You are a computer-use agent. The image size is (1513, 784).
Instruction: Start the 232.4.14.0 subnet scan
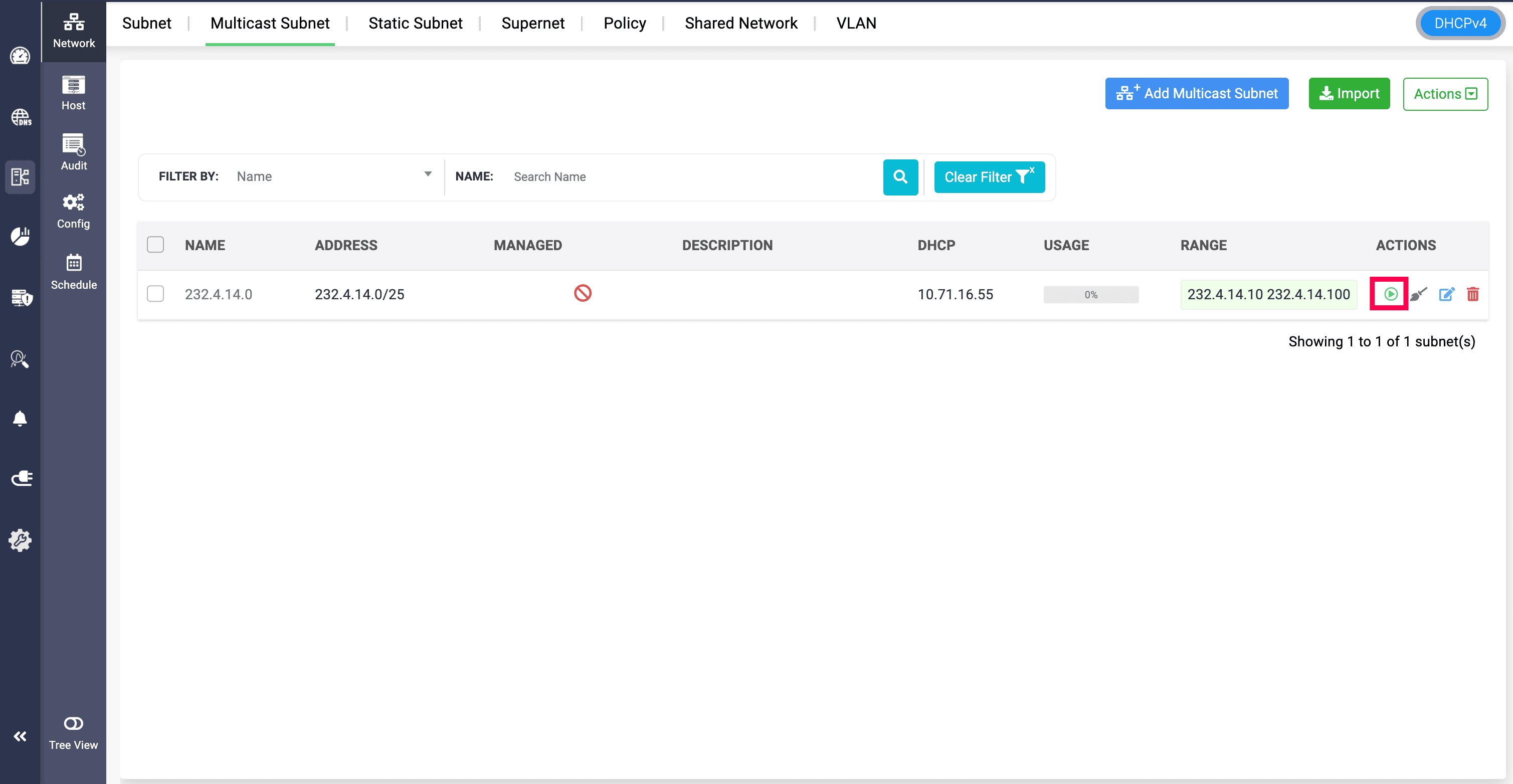(x=1390, y=294)
